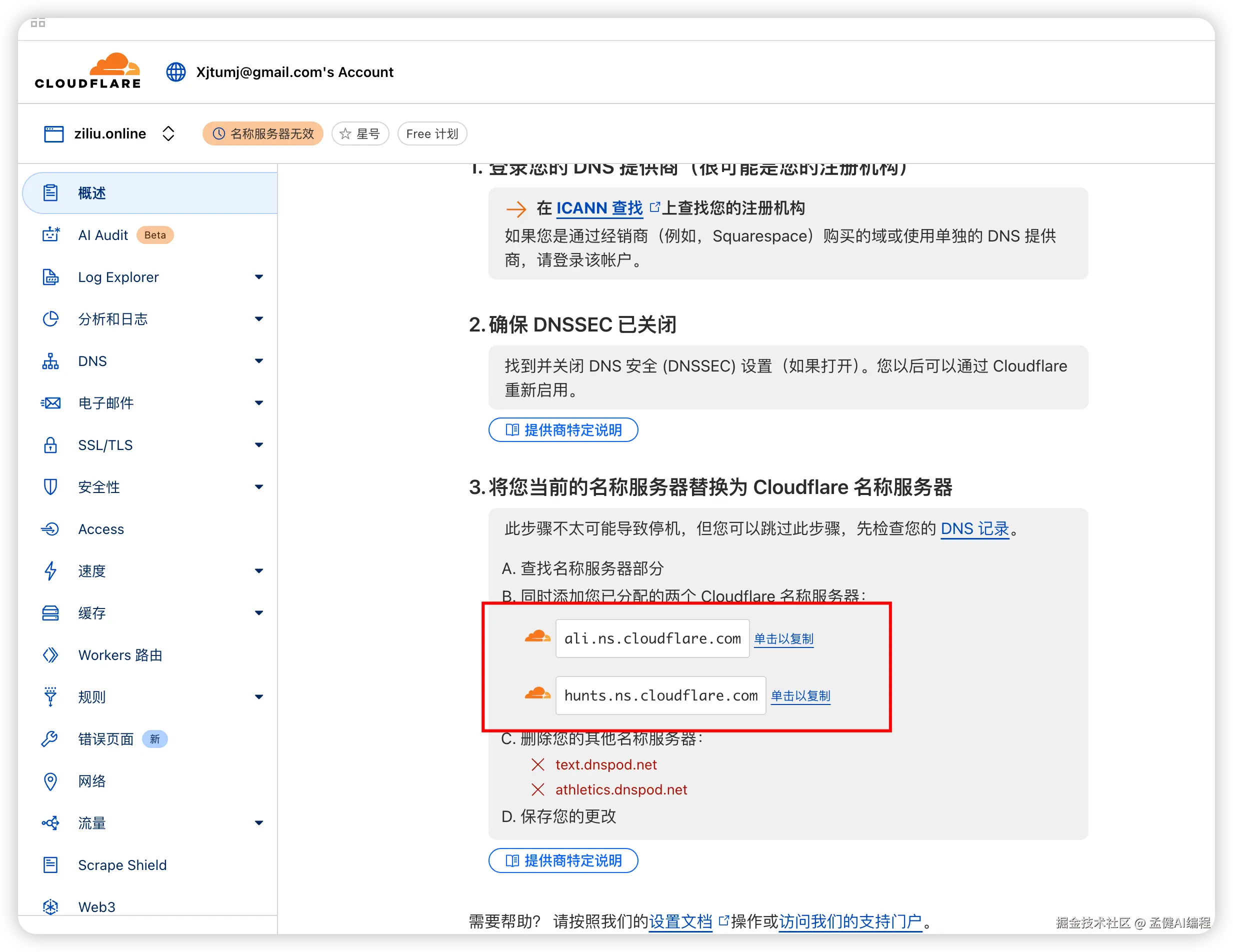Copy ali.ns.cloudflare.com via 单击以复制
The width and height of the screenshot is (1233, 952).
click(x=783, y=638)
